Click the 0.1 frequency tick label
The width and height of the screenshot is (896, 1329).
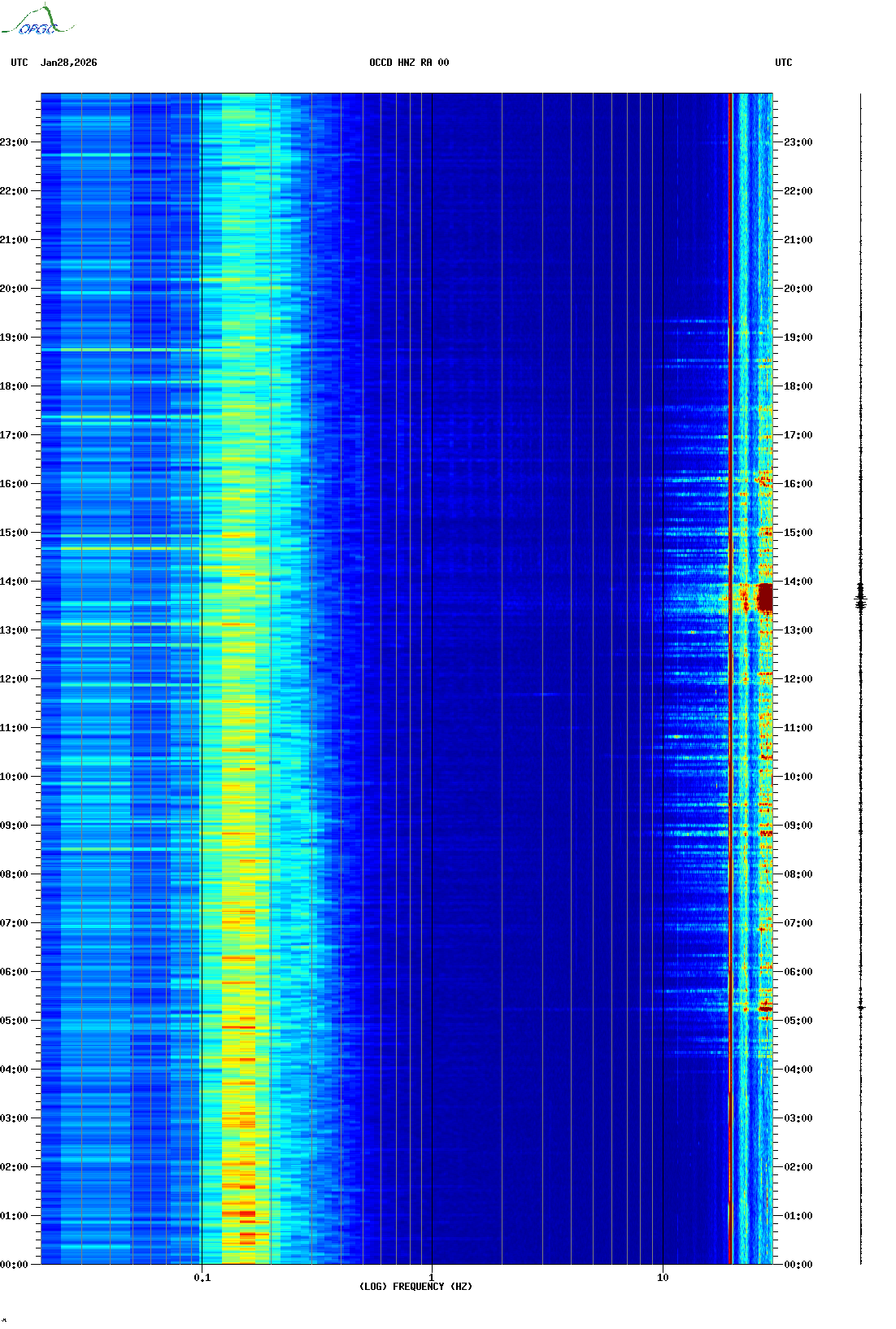[x=202, y=1278]
